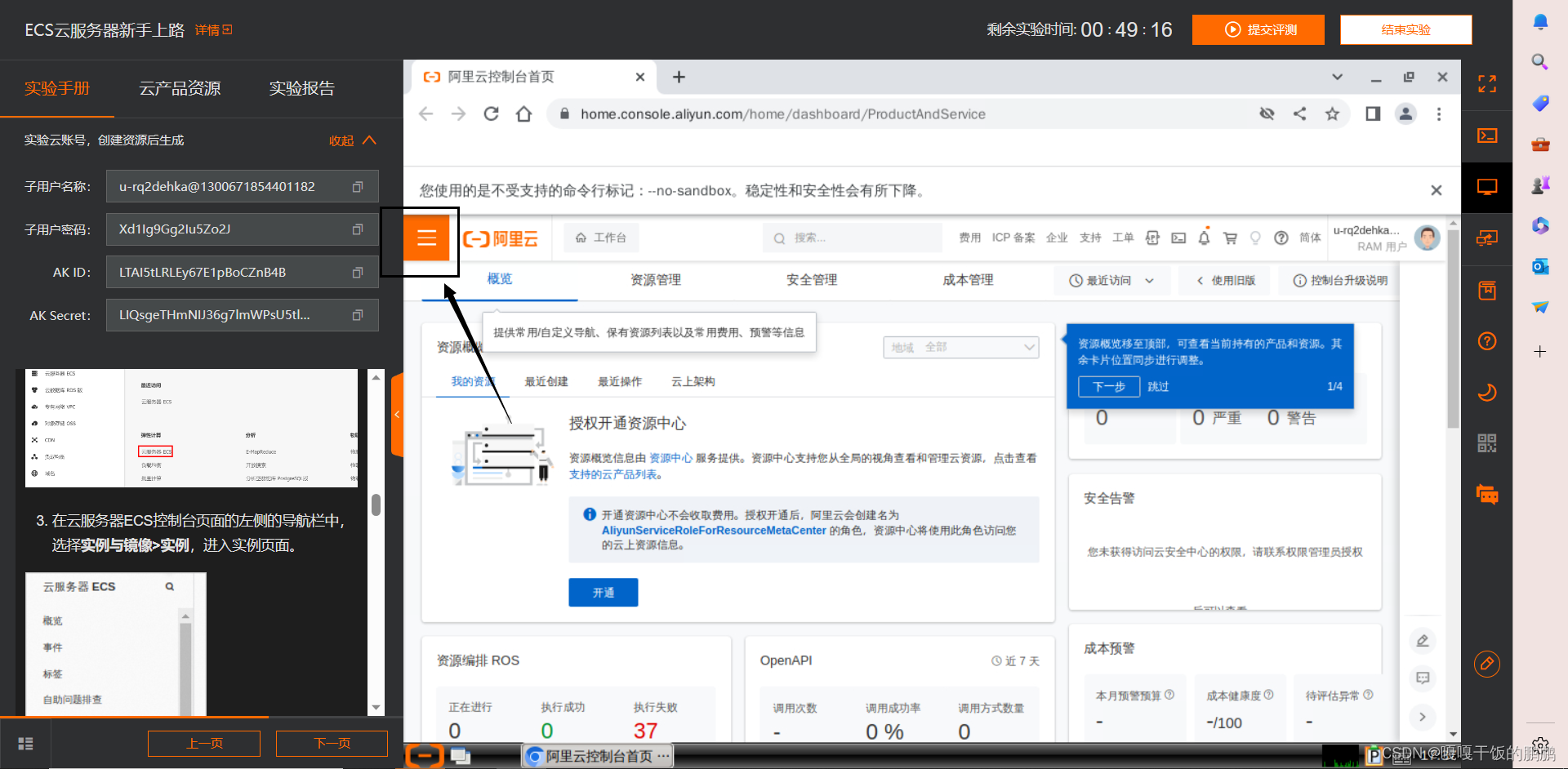Open the shopping cart icon
Screen dimensions: 1568x769
coord(1230,238)
